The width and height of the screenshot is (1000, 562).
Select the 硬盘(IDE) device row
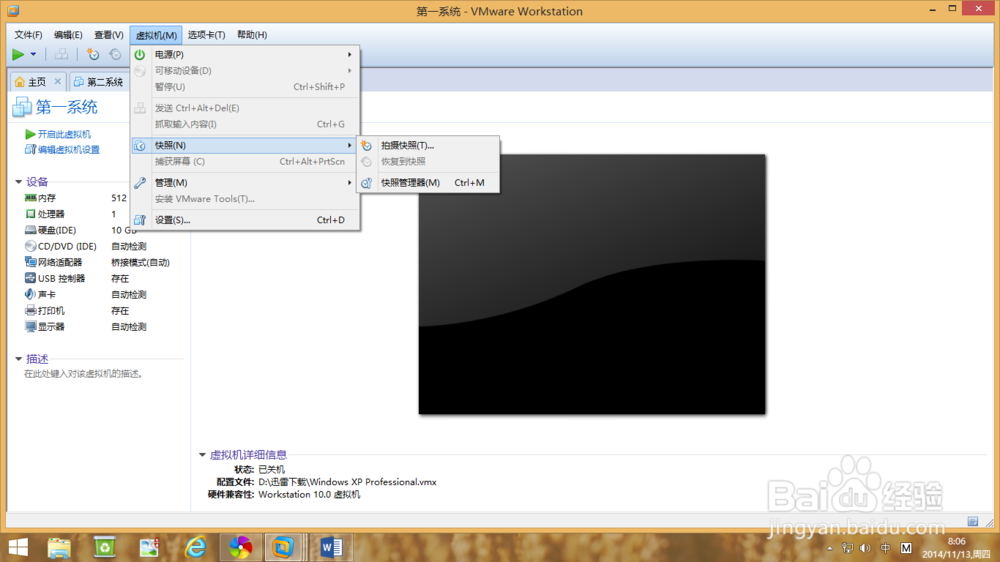[80, 230]
